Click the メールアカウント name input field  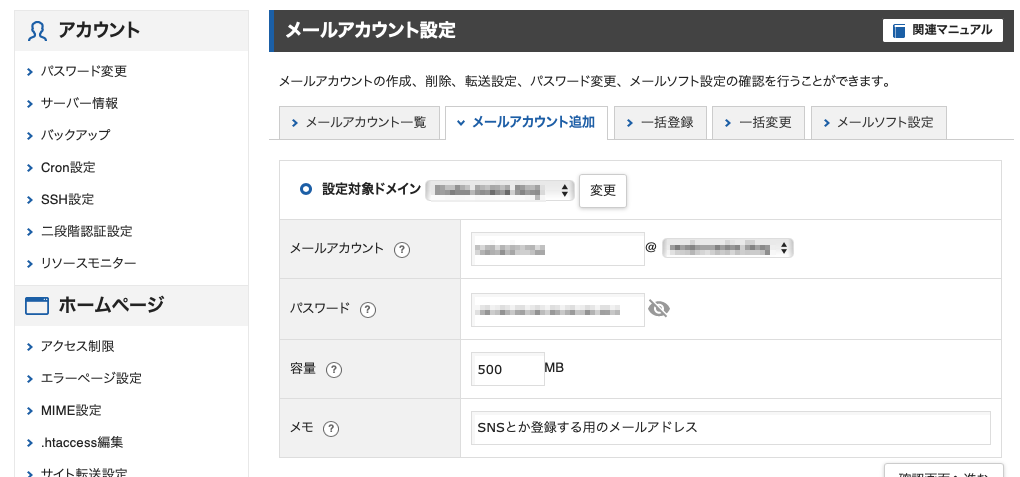(x=557, y=249)
